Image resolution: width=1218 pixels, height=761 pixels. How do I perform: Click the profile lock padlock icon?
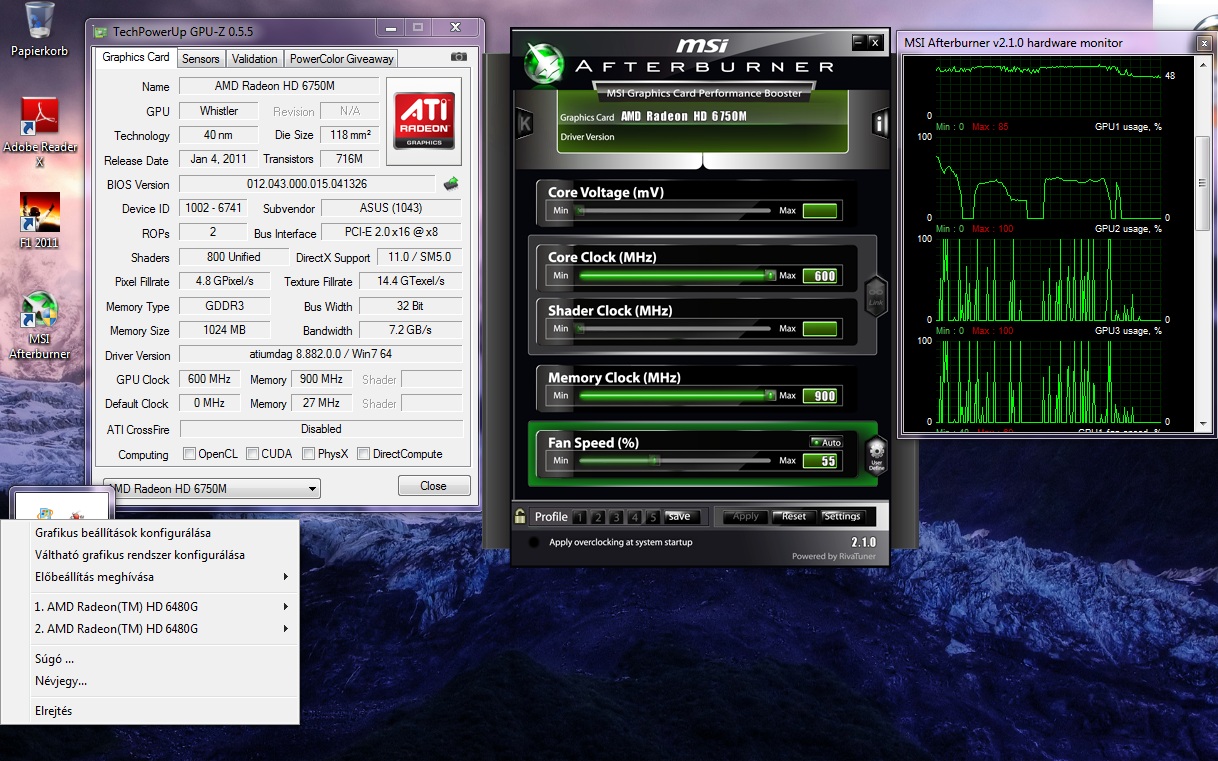(520, 516)
